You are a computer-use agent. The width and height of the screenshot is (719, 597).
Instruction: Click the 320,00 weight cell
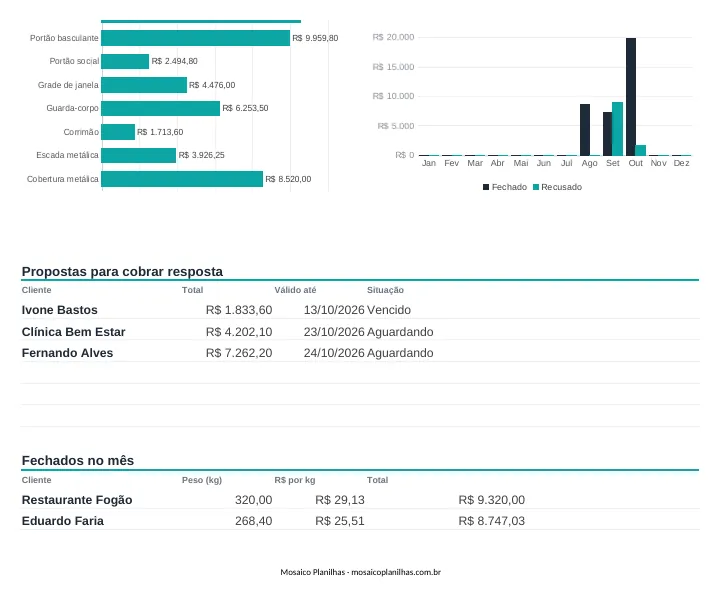click(254, 500)
